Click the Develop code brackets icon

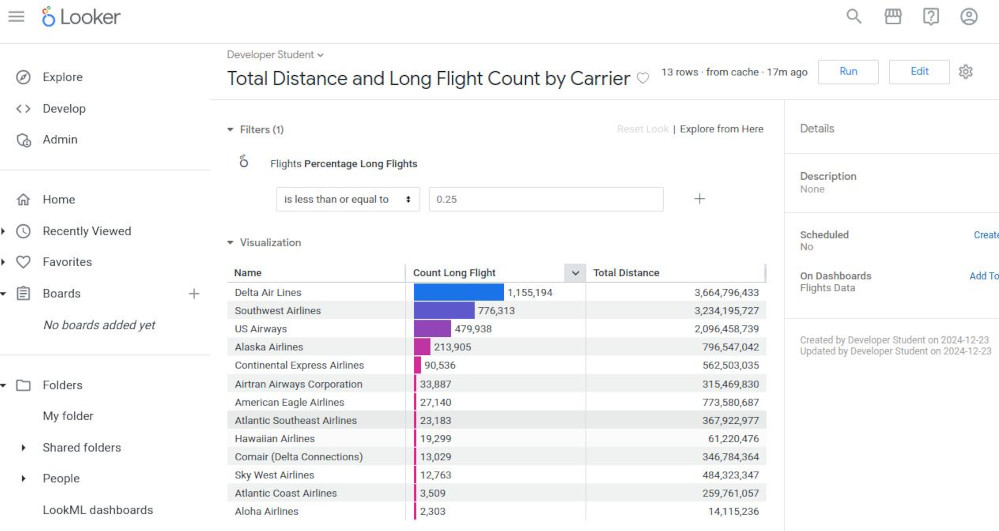point(24,108)
